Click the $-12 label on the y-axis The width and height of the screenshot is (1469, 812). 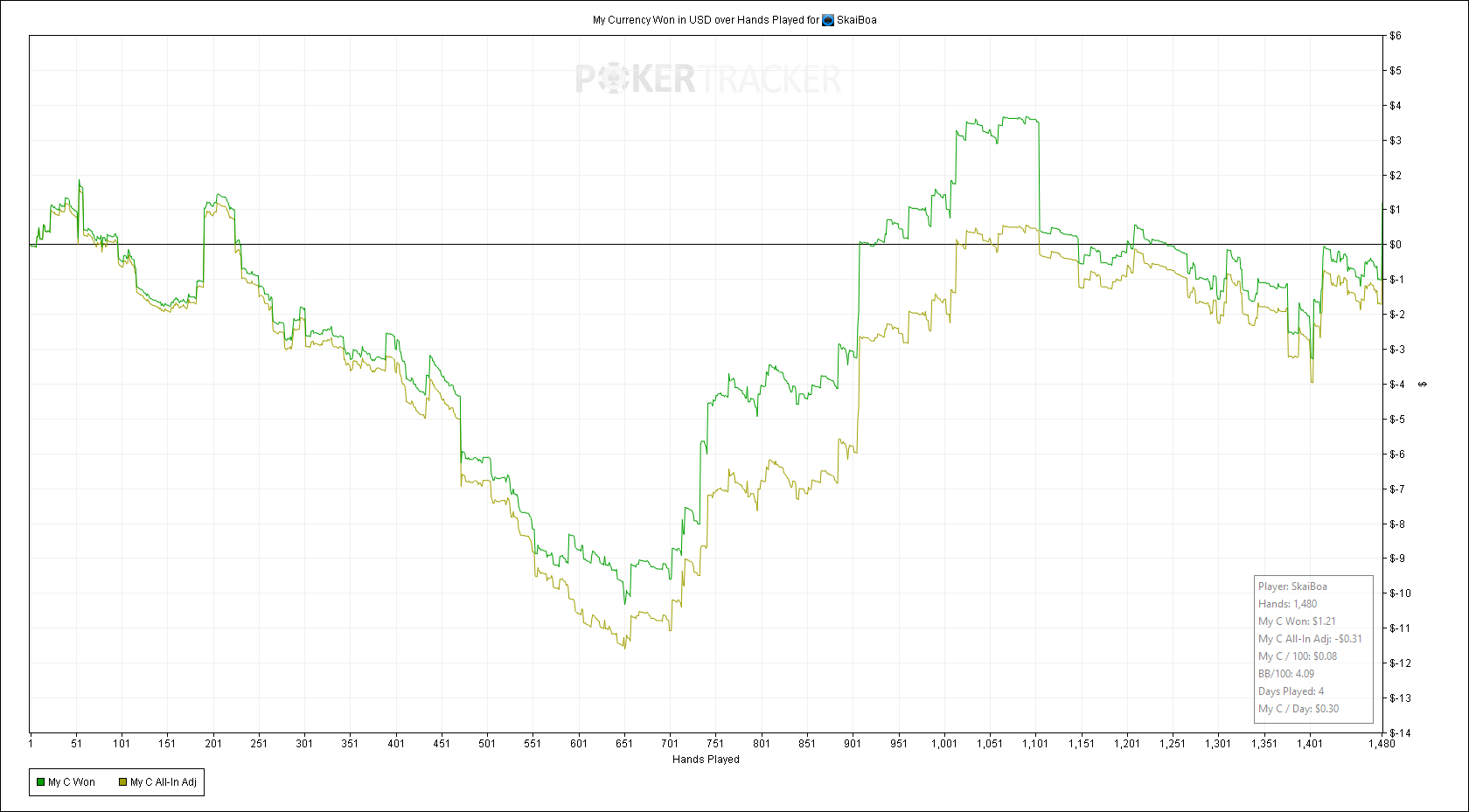pyautogui.click(x=1400, y=663)
